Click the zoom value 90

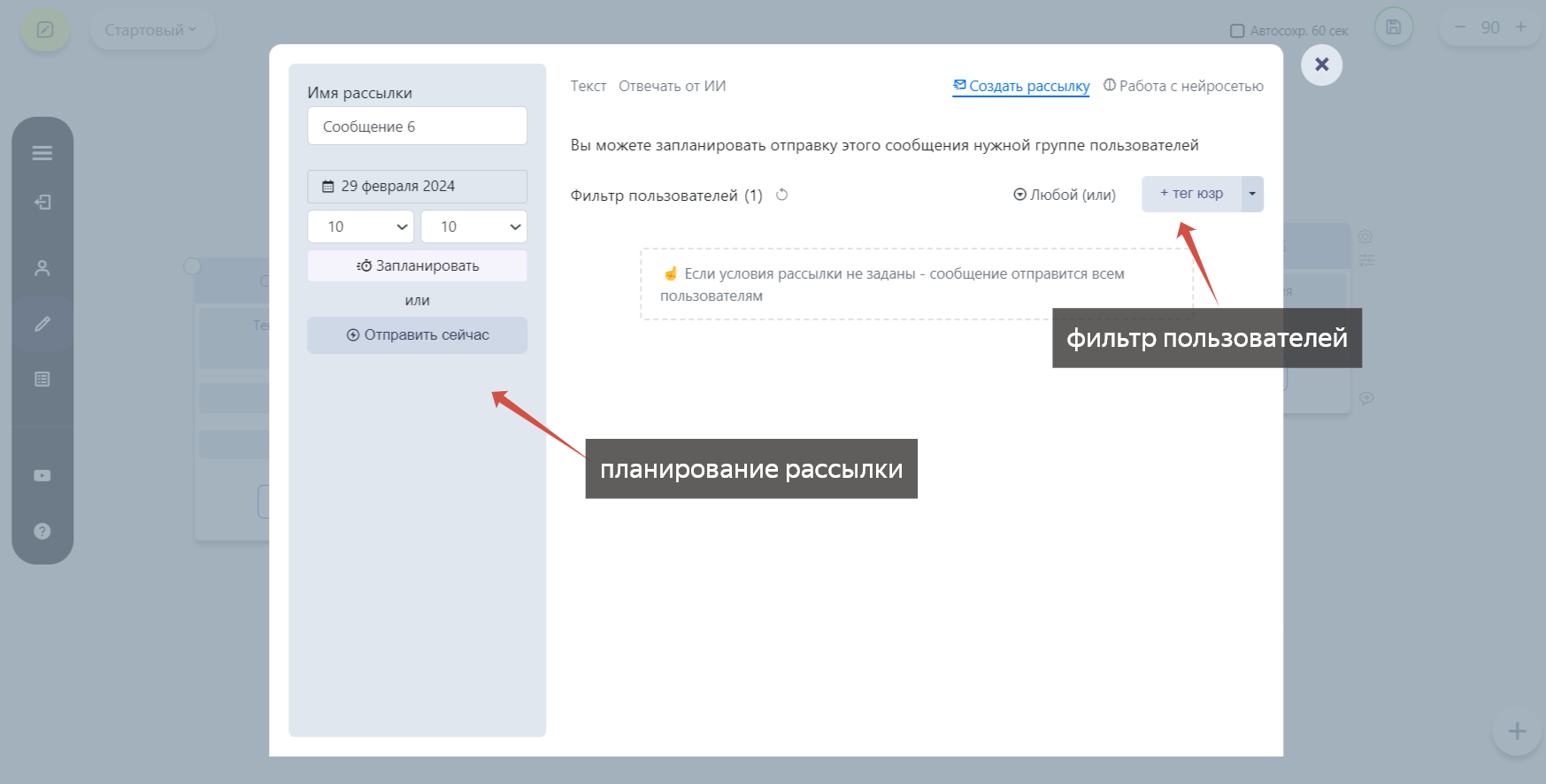pyautogui.click(x=1490, y=27)
